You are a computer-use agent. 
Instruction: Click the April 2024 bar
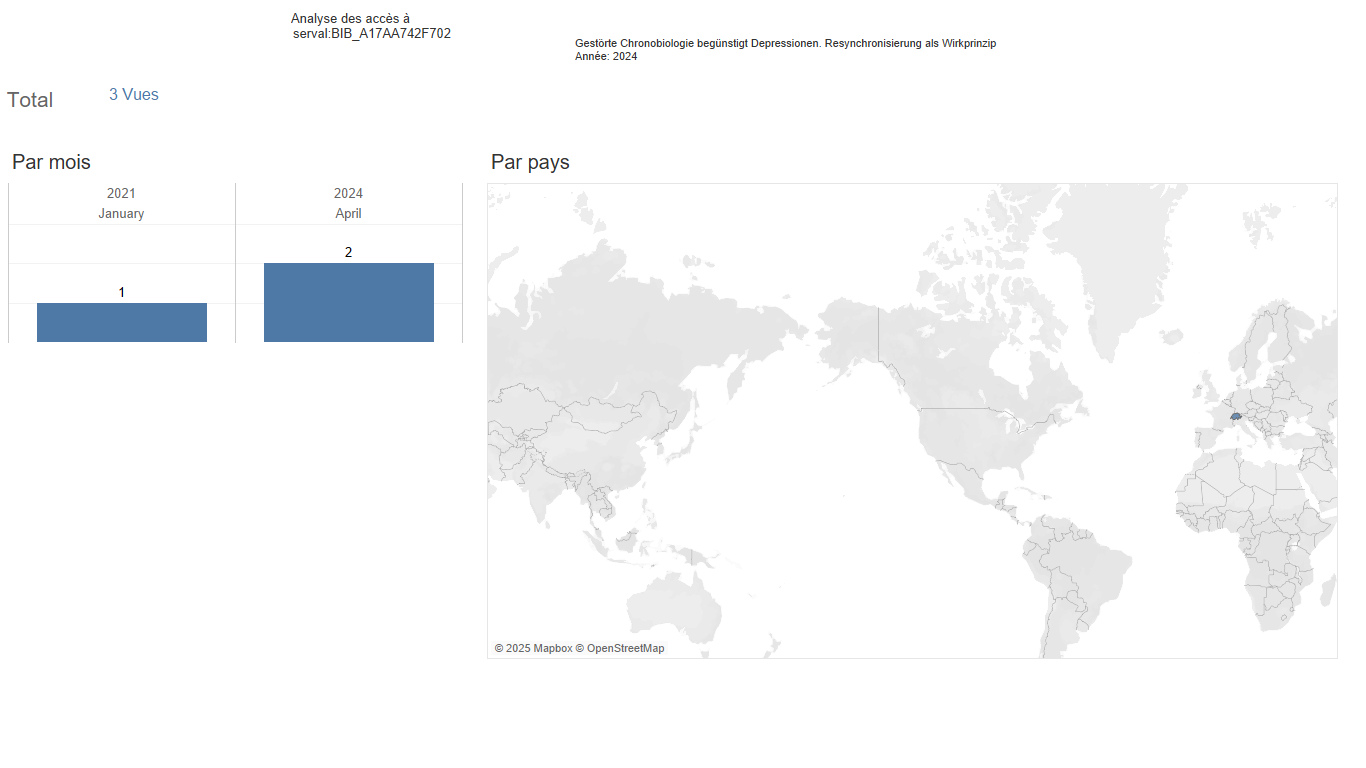pos(349,302)
